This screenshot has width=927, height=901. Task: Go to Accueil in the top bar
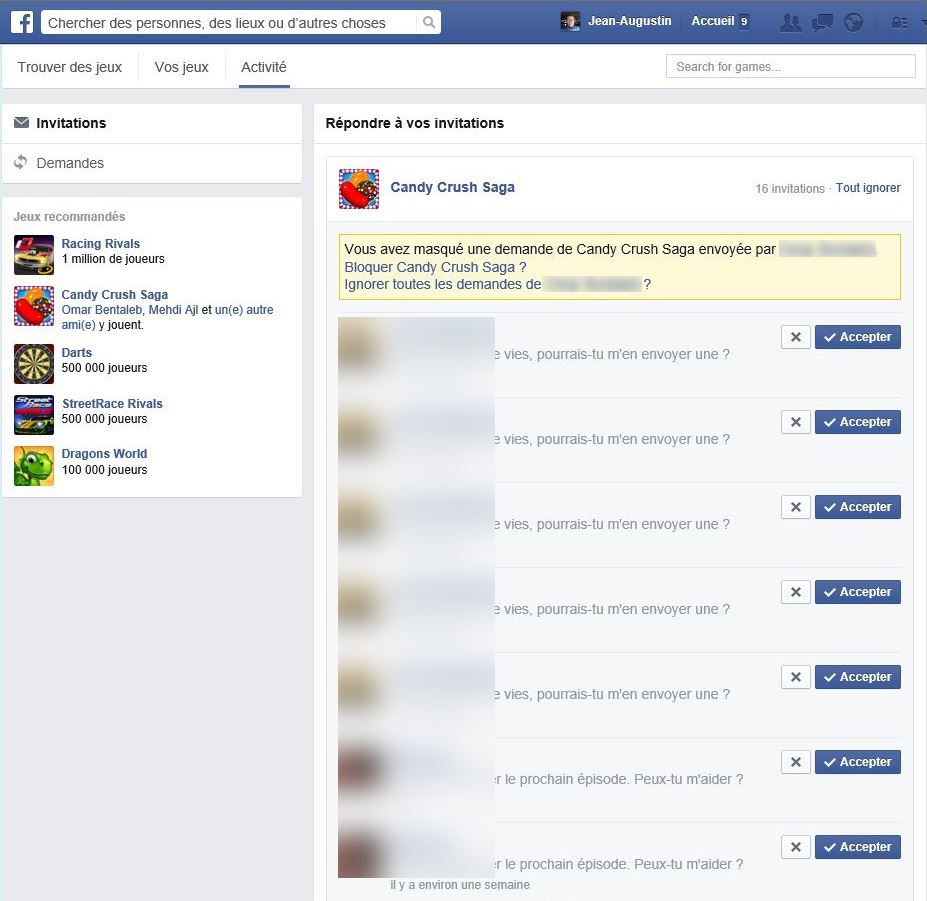pos(713,21)
